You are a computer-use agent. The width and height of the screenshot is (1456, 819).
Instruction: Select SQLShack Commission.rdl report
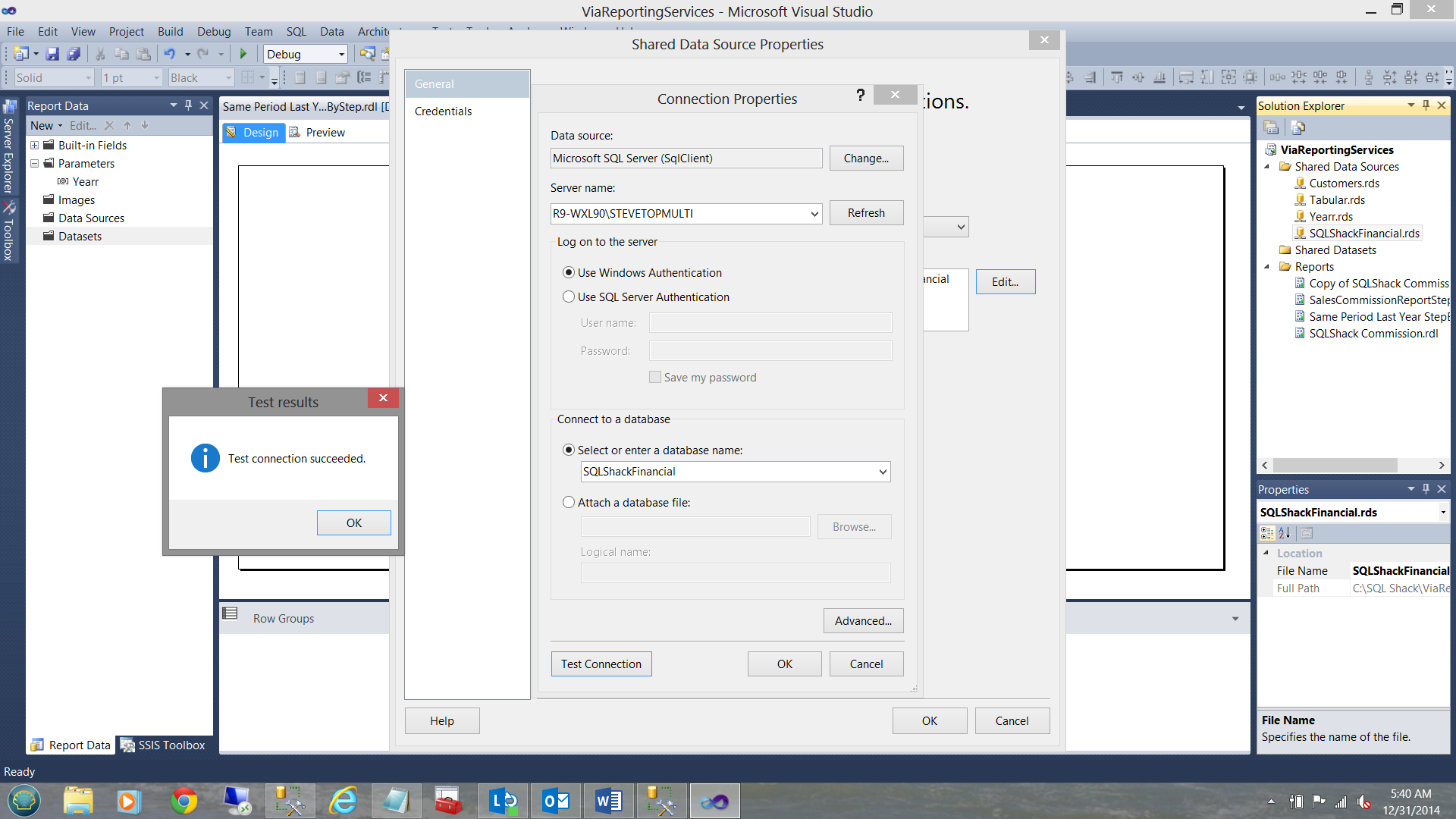tap(1373, 334)
